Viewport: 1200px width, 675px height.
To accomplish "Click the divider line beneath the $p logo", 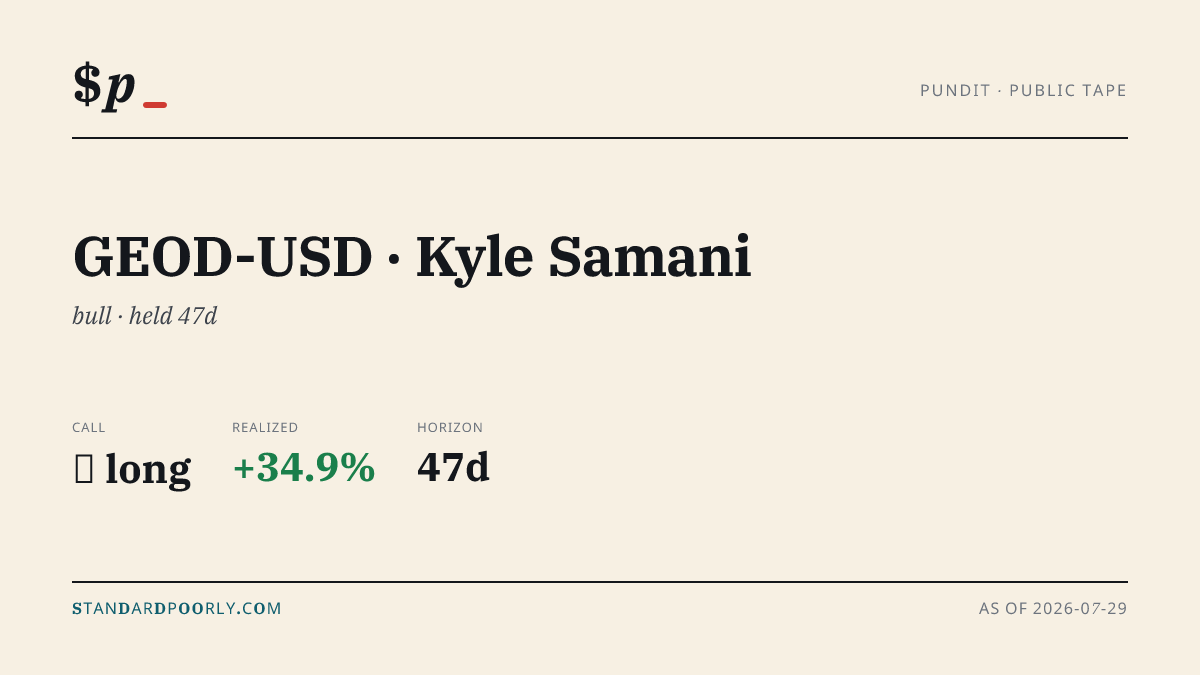I will (600, 138).
